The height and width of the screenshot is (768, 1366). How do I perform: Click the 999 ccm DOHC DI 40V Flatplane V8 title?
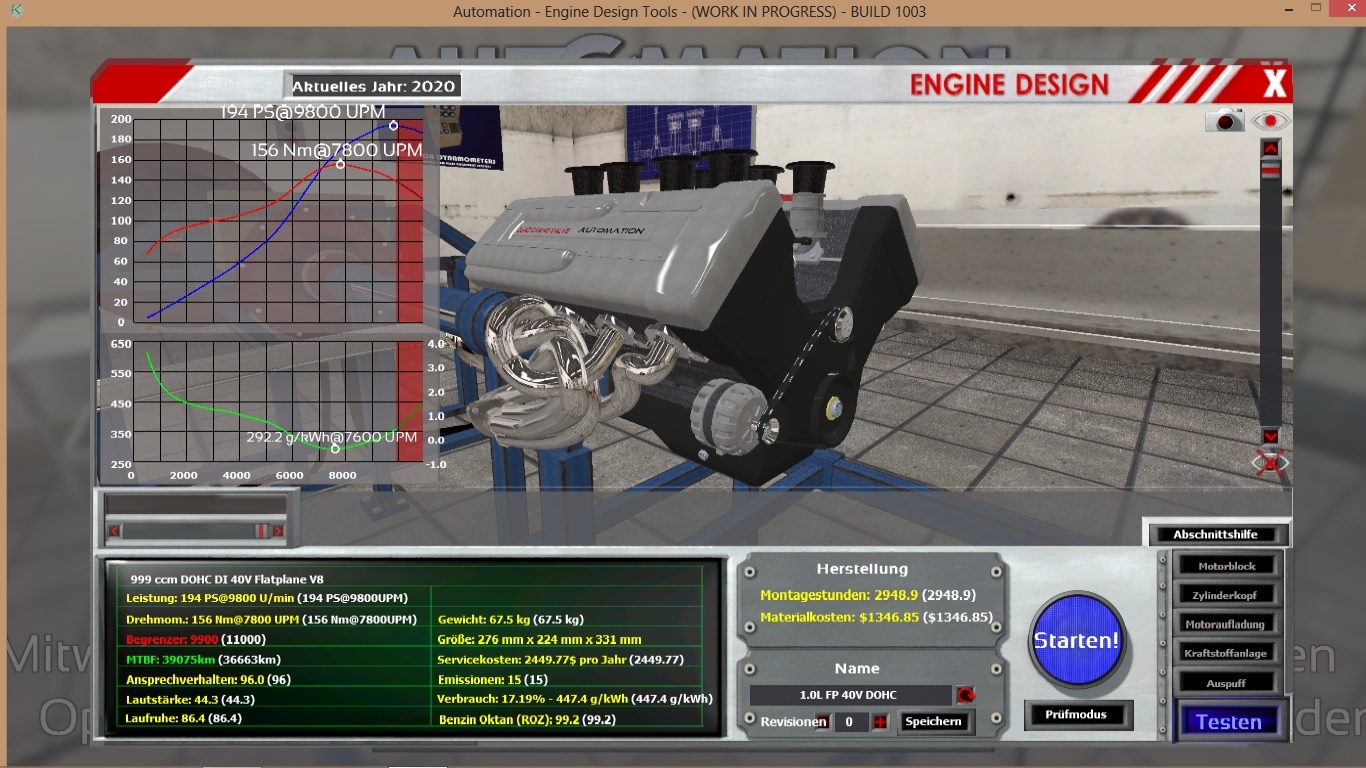(227, 579)
